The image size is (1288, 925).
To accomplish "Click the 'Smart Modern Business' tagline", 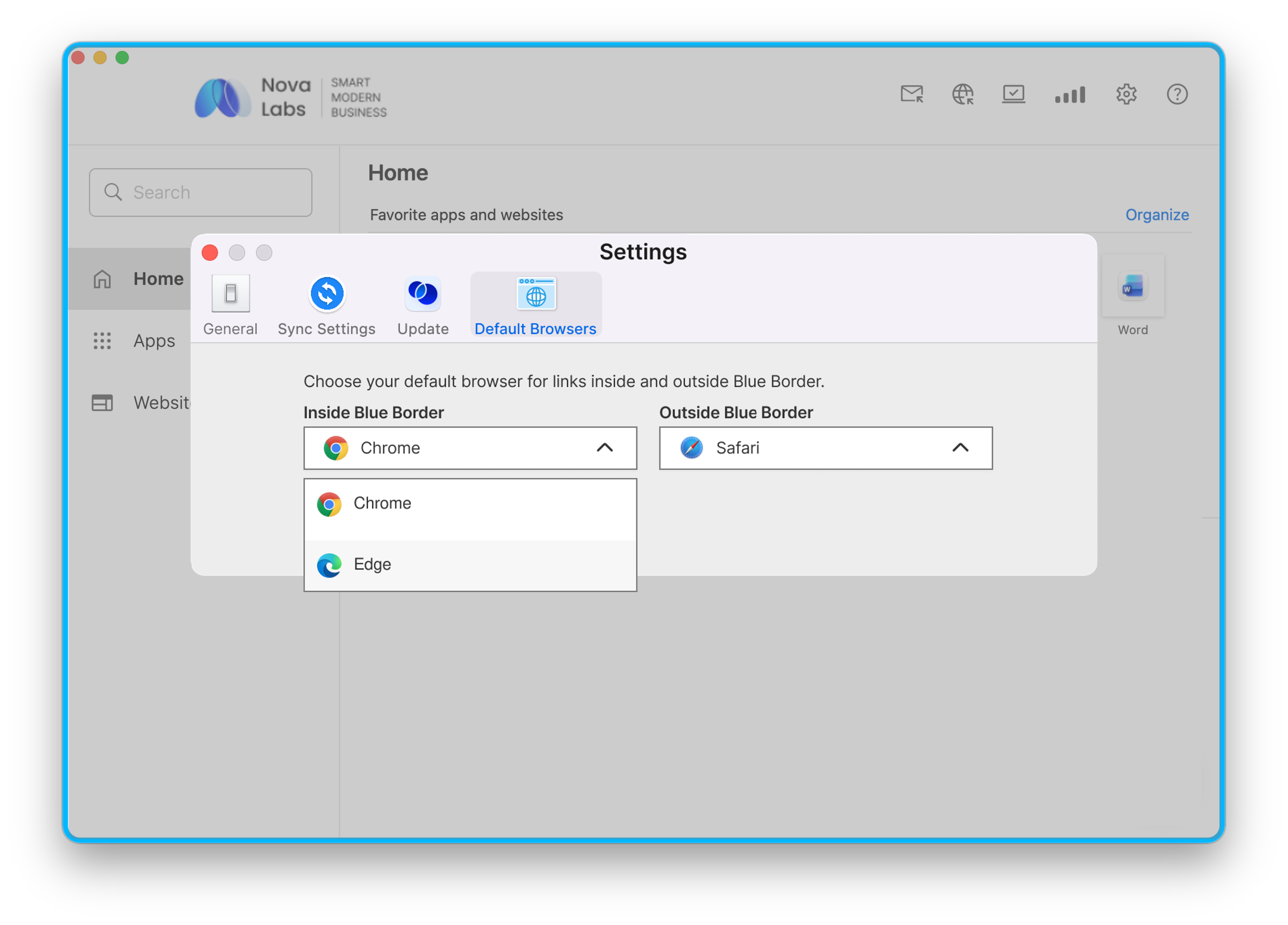I will 359,98.
